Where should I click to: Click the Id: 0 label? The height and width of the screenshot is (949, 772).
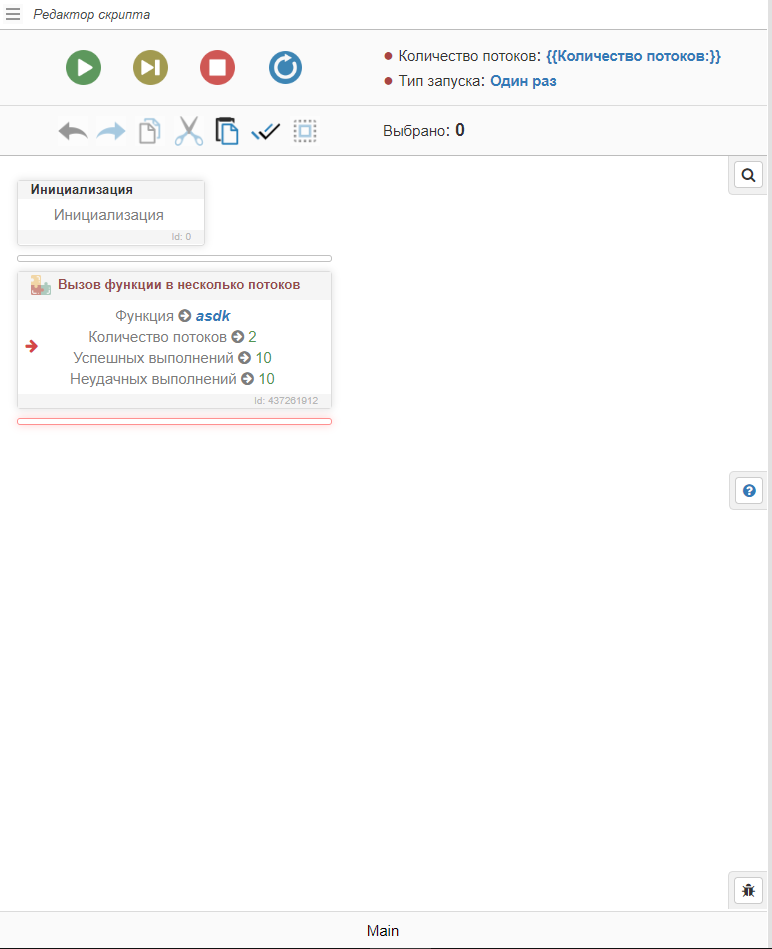[x=181, y=237]
